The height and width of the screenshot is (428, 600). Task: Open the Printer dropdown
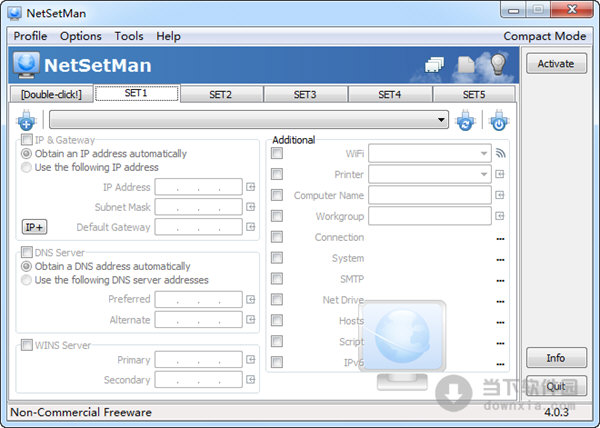[430, 174]
